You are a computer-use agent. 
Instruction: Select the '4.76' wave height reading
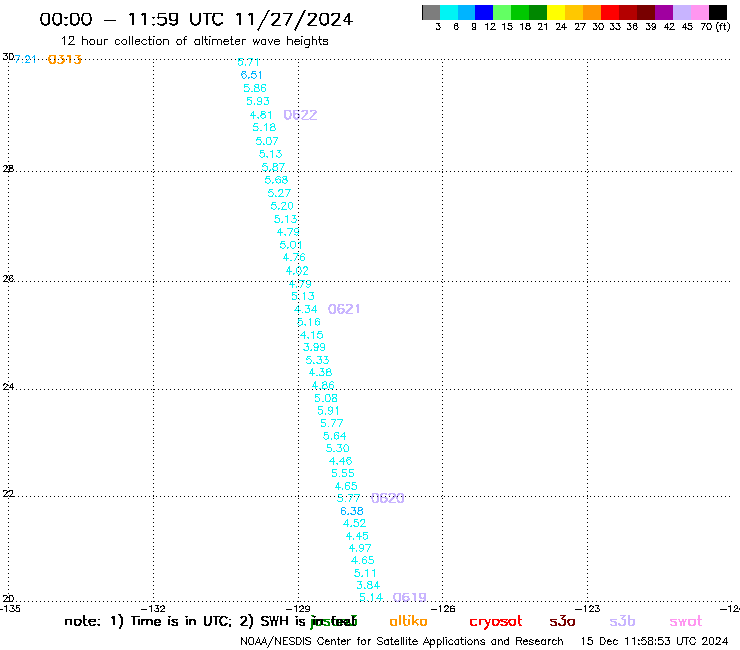[294, 257]
